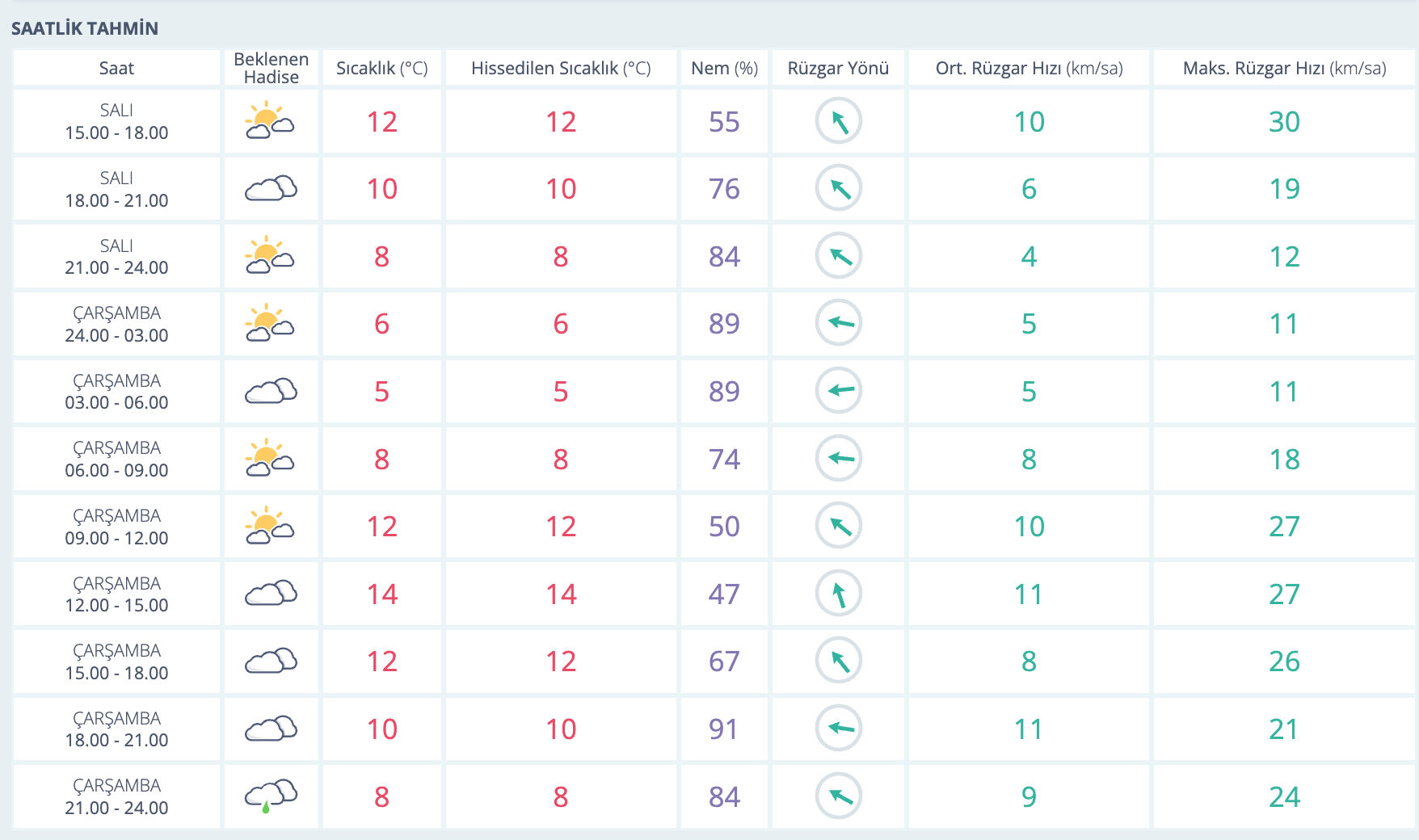
Task: Click the Hissedilen Sıcaklık column header
Action: (x=560, y=68)
